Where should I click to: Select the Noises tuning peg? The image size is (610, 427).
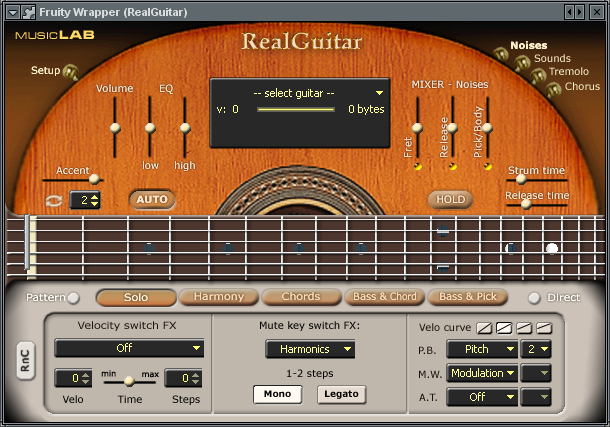coord(501,54)
